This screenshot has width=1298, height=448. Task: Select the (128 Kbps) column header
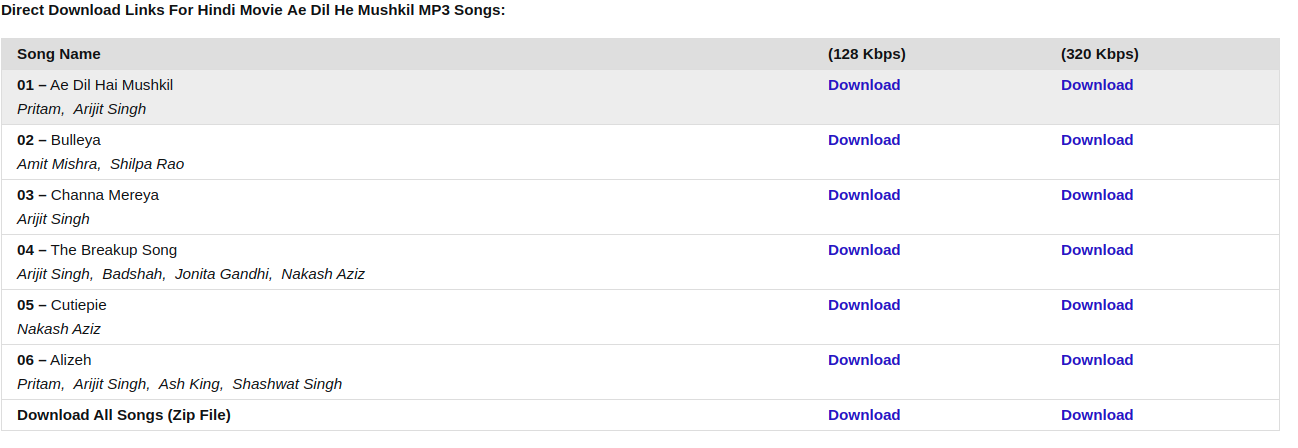pyautogui.click(x=867, y=54)
